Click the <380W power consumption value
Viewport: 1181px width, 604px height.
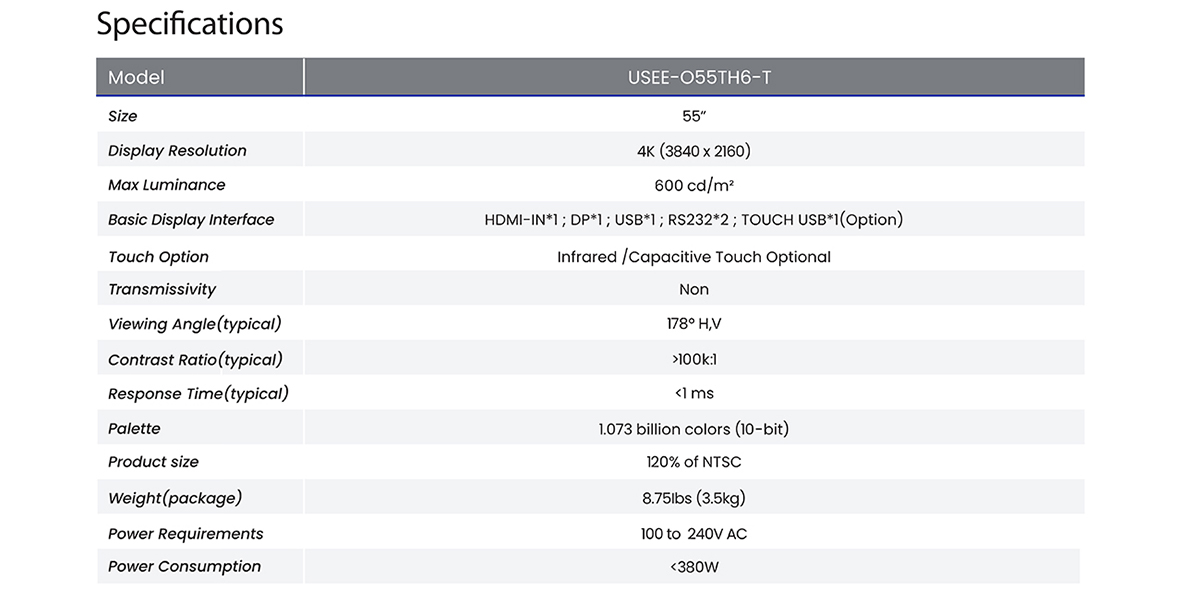click(x=694, y=567)
